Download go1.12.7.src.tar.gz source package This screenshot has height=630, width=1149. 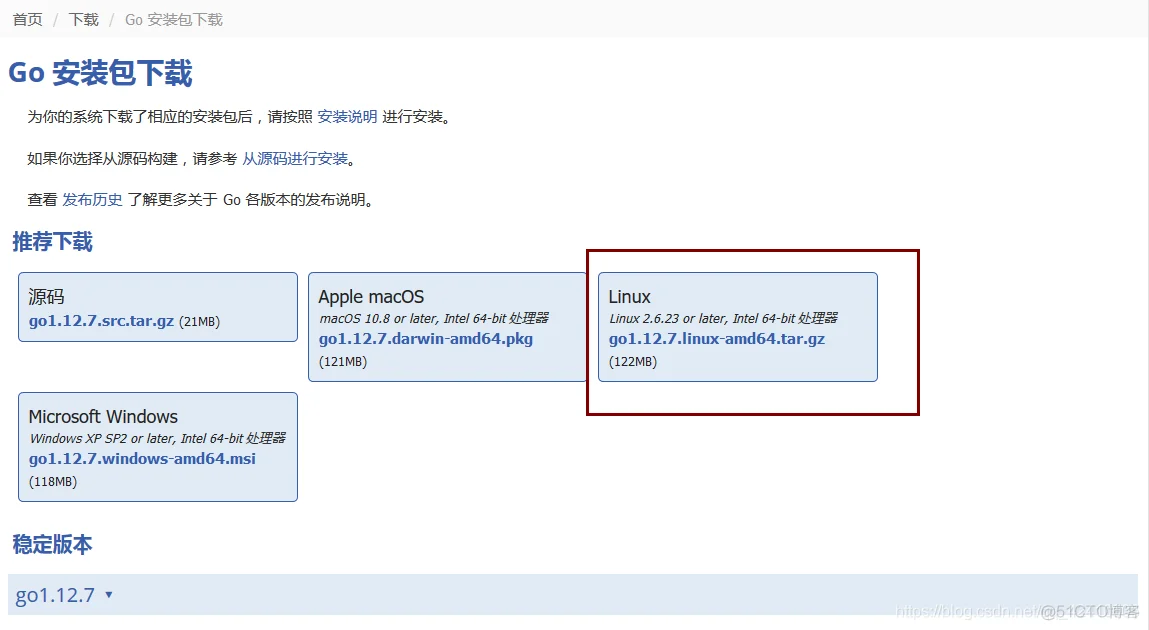(101, 321)
